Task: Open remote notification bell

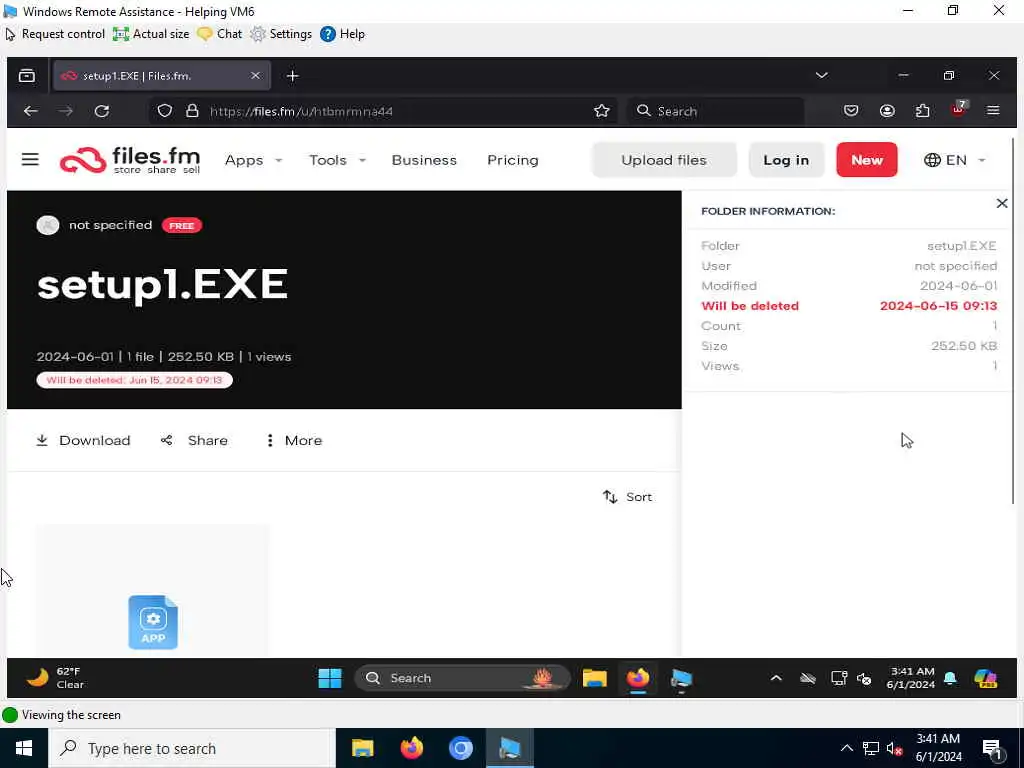Action: pos(950,678)
